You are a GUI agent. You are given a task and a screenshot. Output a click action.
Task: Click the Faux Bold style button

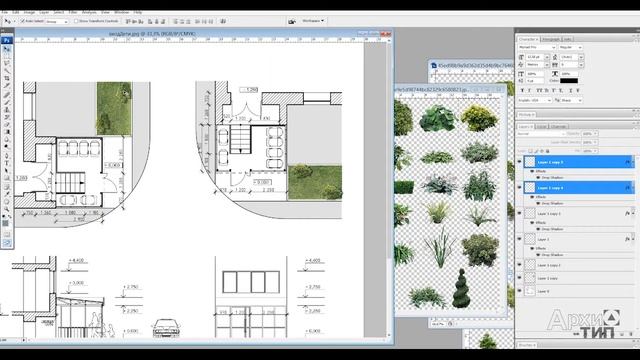[522, 90]
